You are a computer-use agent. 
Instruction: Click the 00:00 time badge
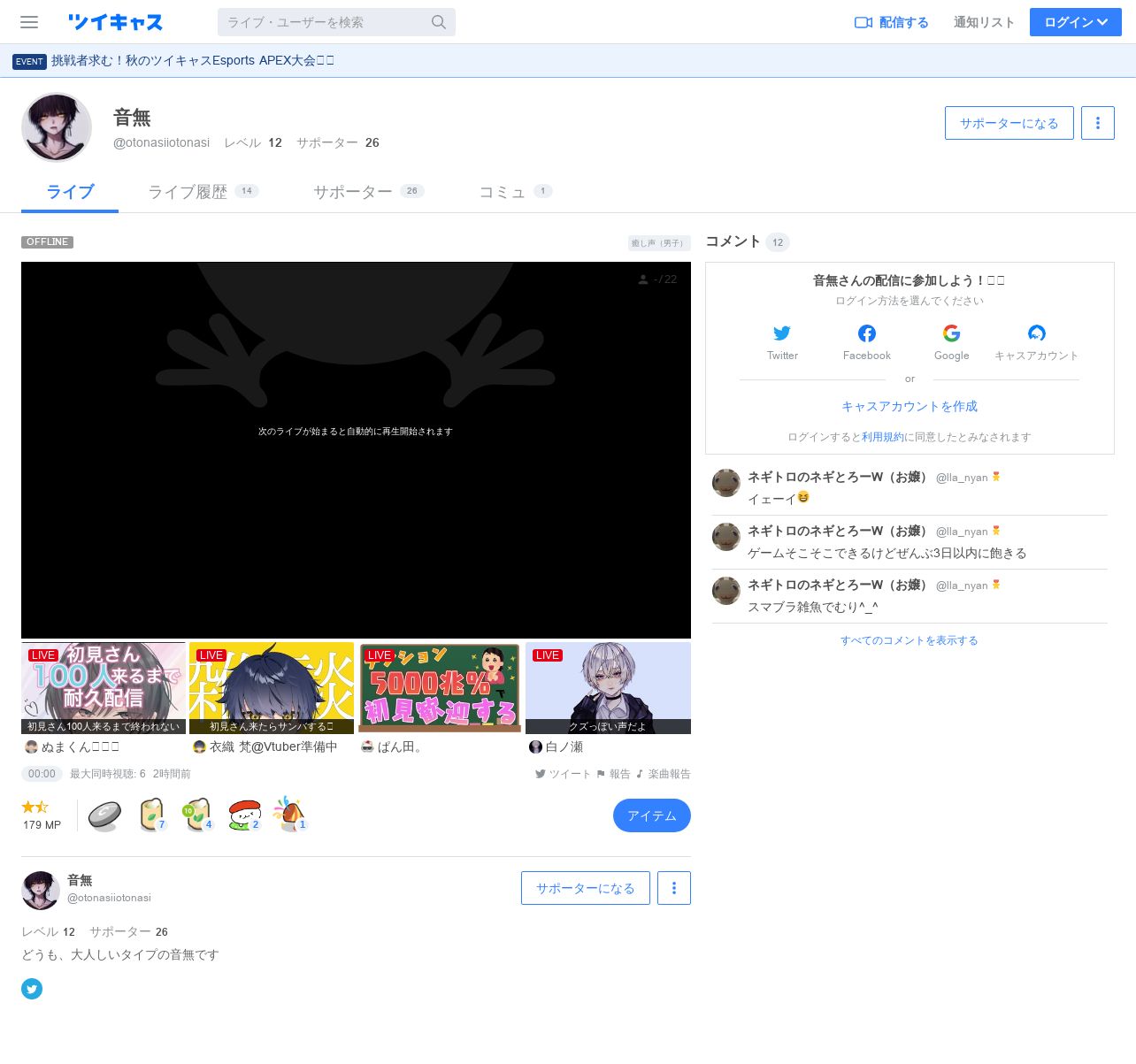pyautogui.click(x=42, y=774)
